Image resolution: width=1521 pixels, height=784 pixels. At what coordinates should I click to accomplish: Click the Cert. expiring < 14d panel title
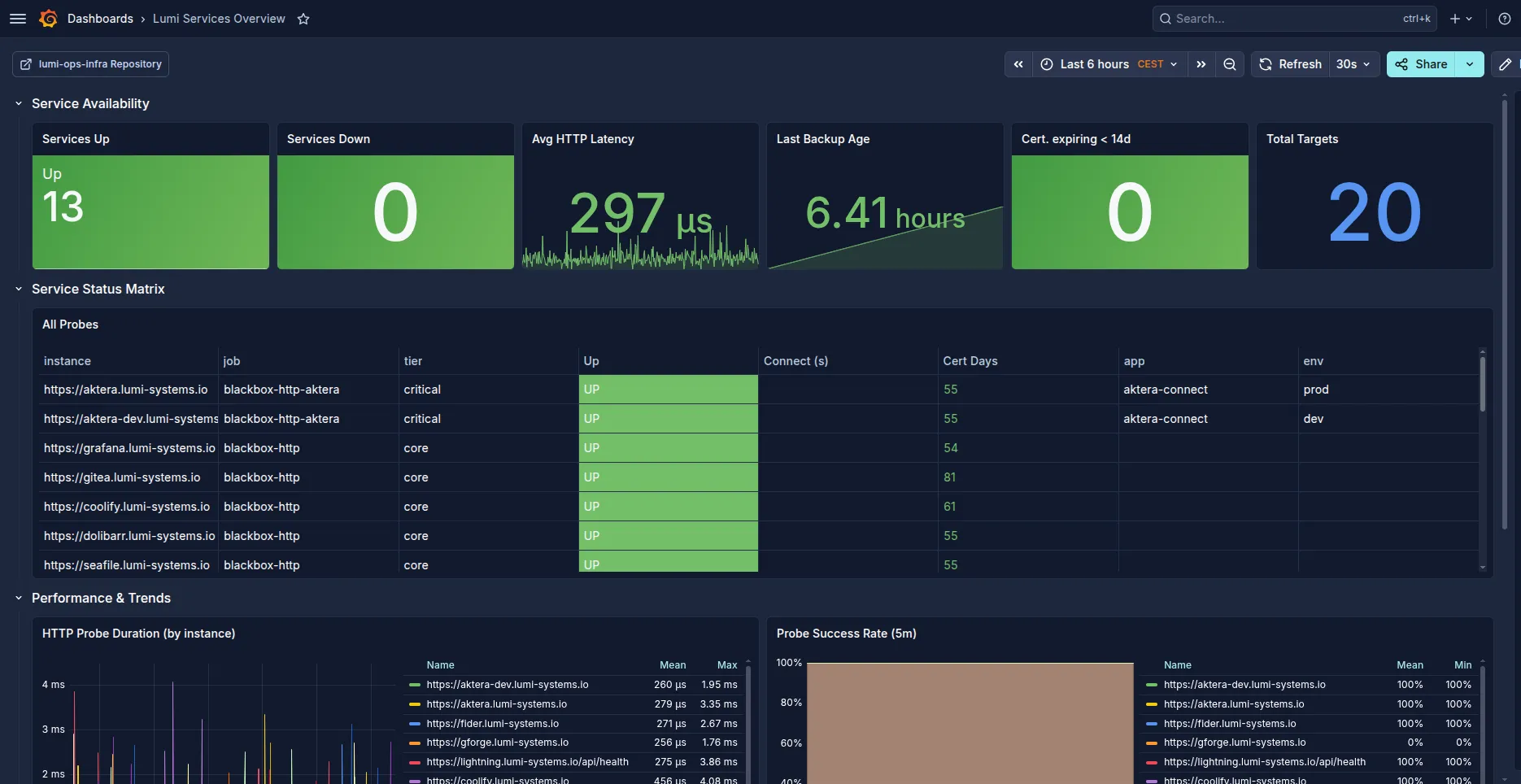(x=1076, y=139)
